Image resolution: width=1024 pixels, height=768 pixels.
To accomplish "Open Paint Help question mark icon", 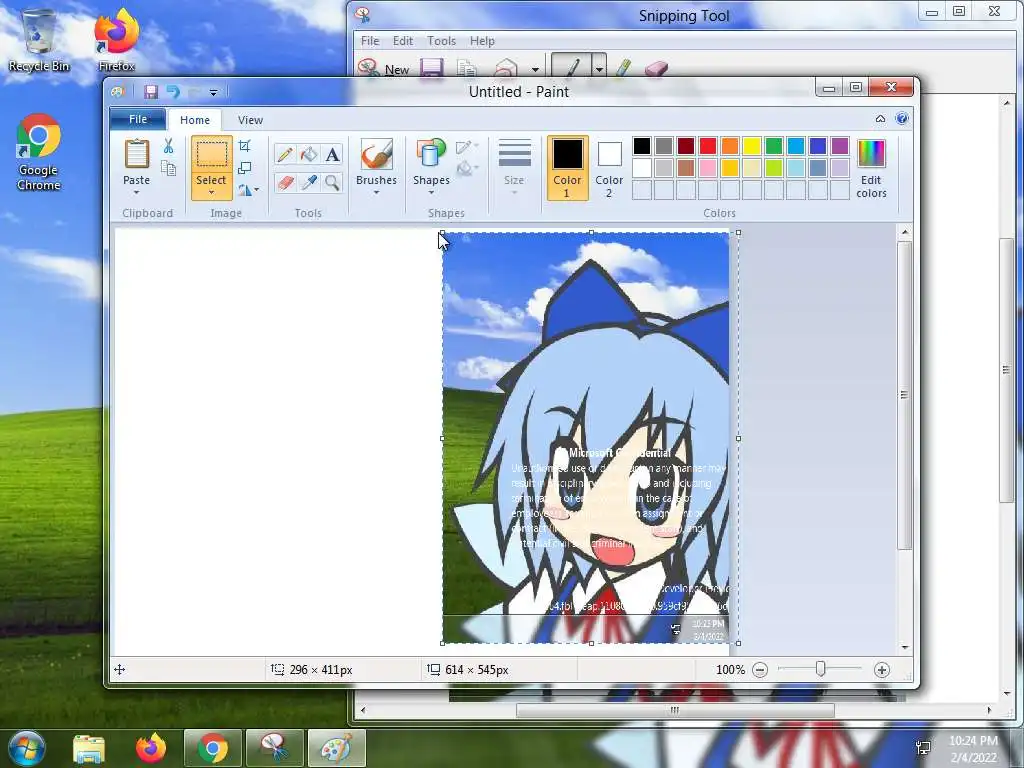I will coord(902,119).
